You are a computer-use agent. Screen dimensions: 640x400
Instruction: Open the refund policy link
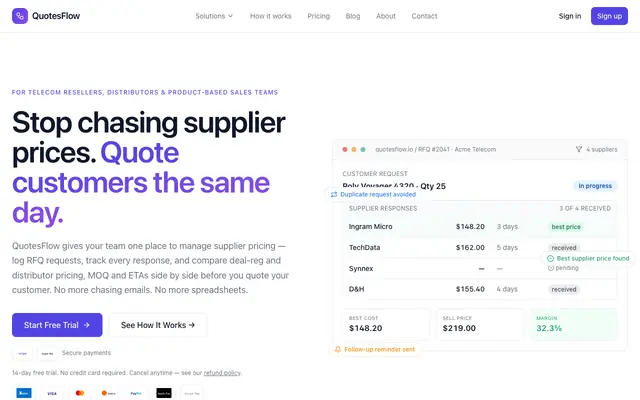222,373
